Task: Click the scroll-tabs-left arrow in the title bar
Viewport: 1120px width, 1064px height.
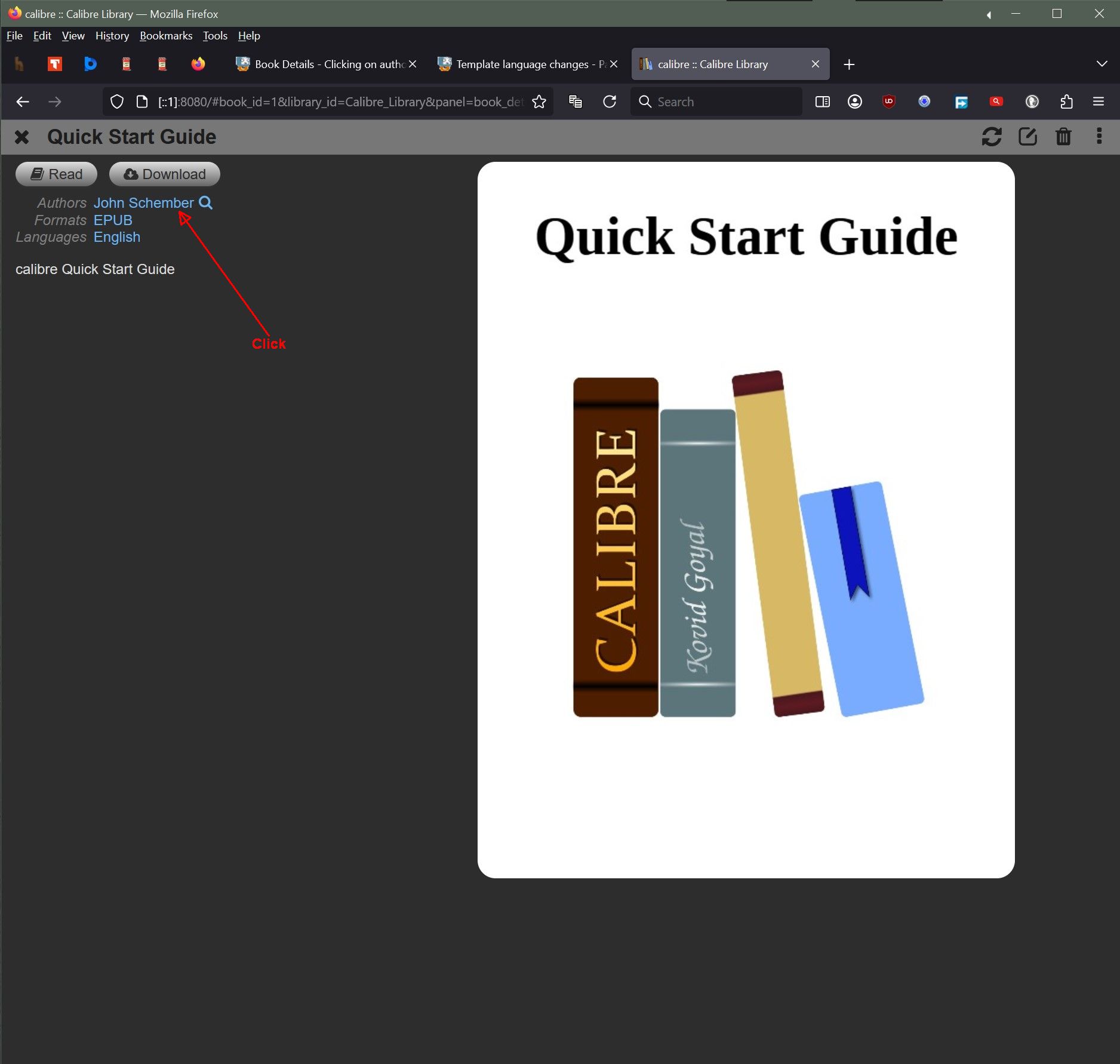Action: (989, 15)
